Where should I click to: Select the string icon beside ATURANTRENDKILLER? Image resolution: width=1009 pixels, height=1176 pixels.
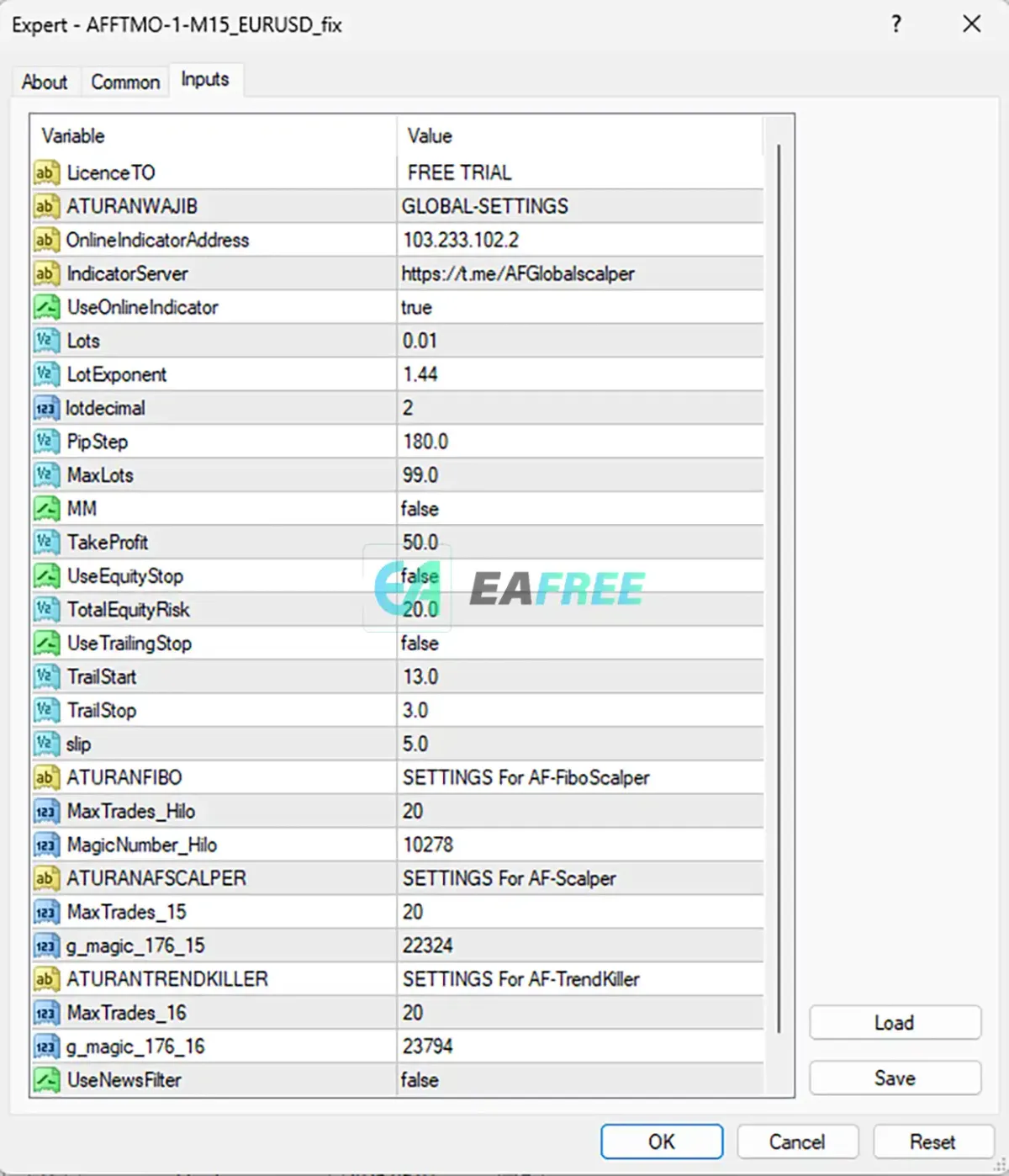tap(45, 979)
